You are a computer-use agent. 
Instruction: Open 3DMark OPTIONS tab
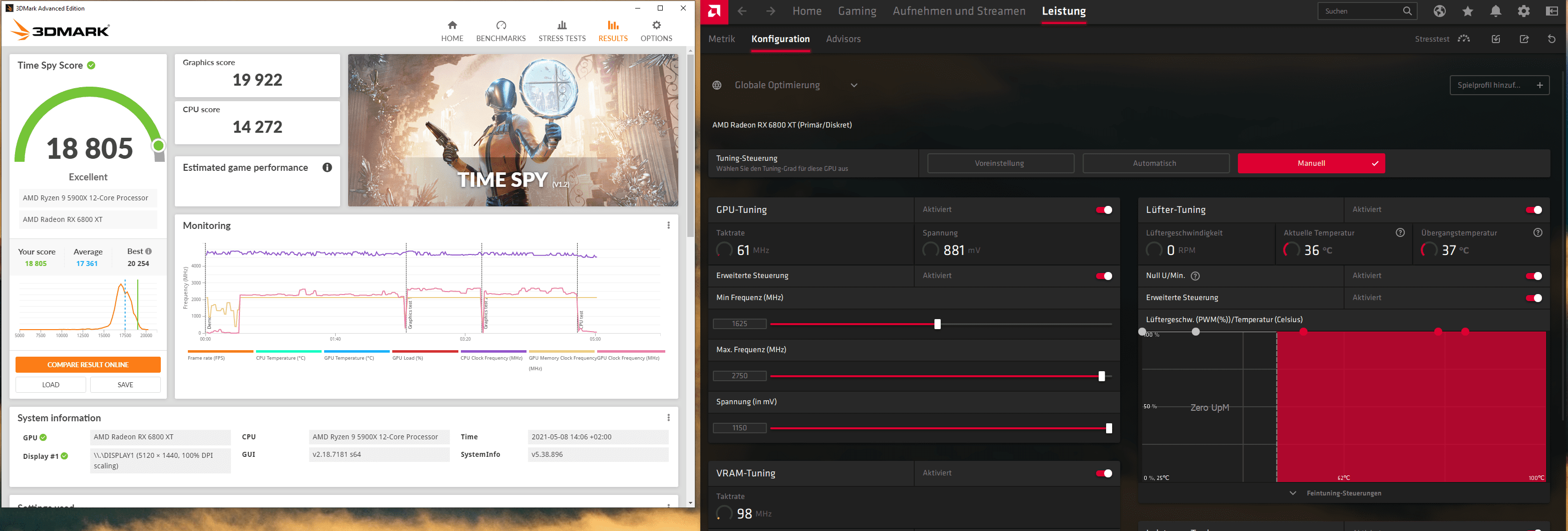tap(656, 31)
